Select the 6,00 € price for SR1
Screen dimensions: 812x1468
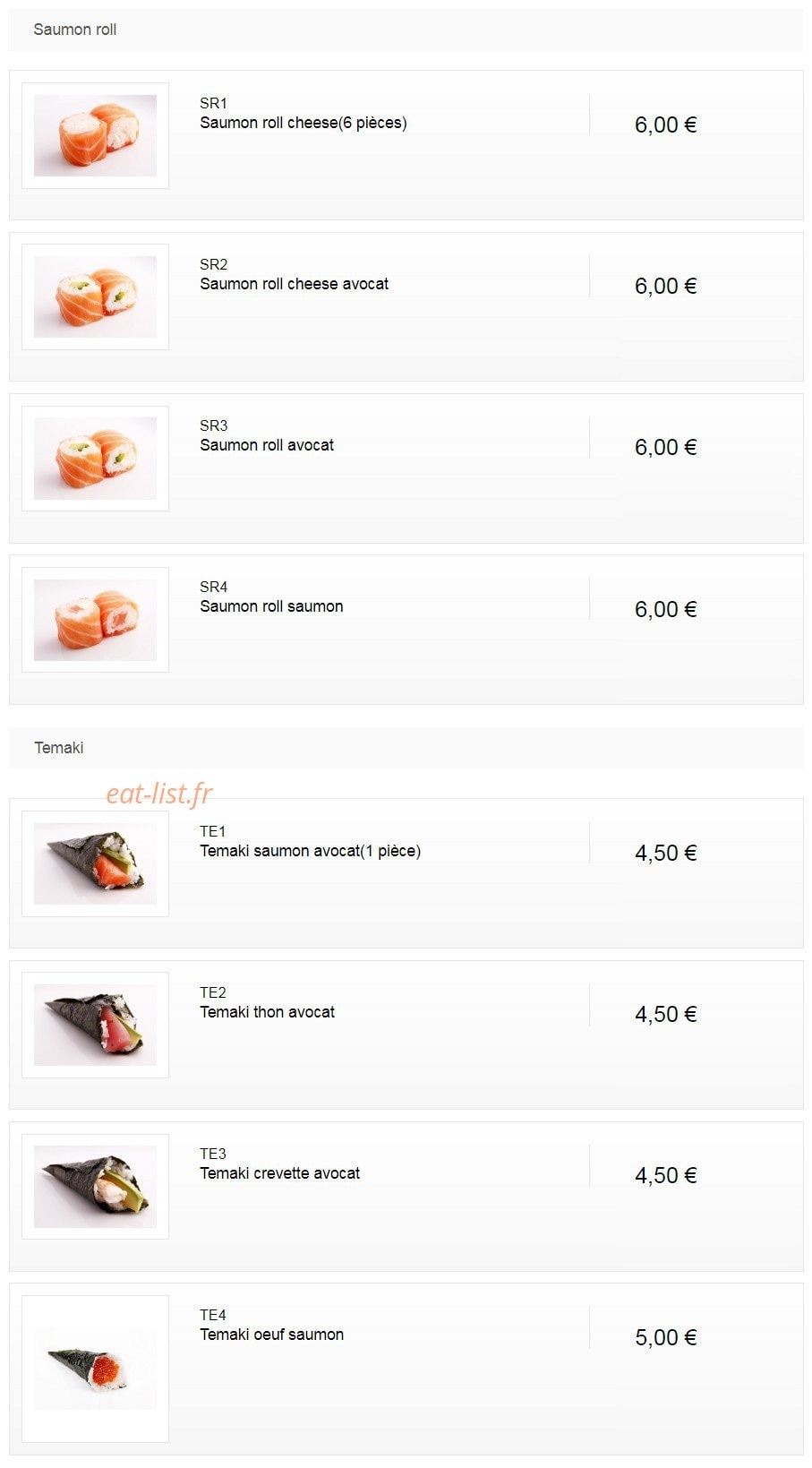666,124
